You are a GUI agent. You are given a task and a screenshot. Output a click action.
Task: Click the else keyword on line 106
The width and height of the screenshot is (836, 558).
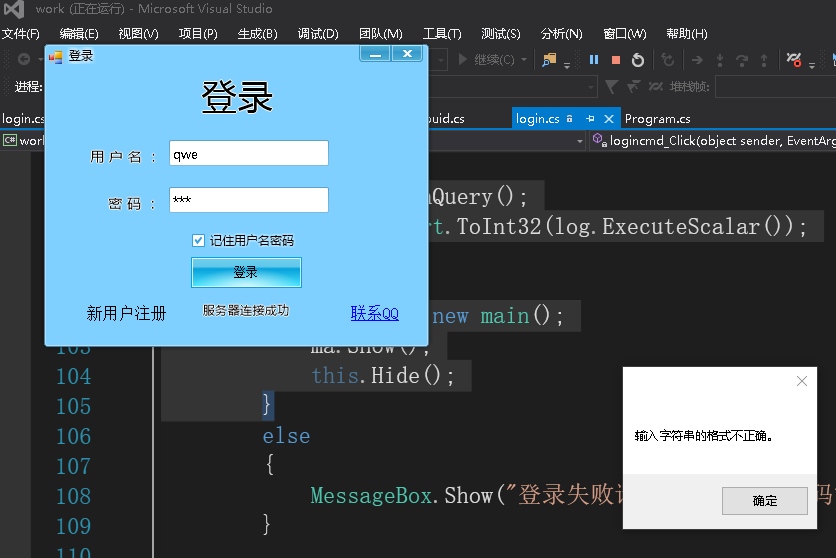(286, 436)
